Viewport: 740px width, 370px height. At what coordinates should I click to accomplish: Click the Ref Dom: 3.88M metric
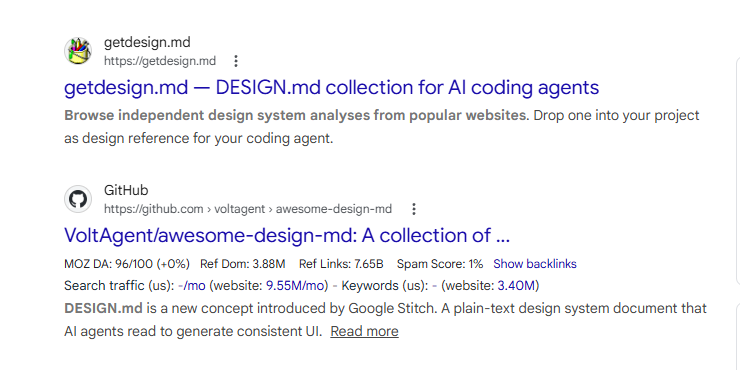pyautogui.click(x=243, y=264)
